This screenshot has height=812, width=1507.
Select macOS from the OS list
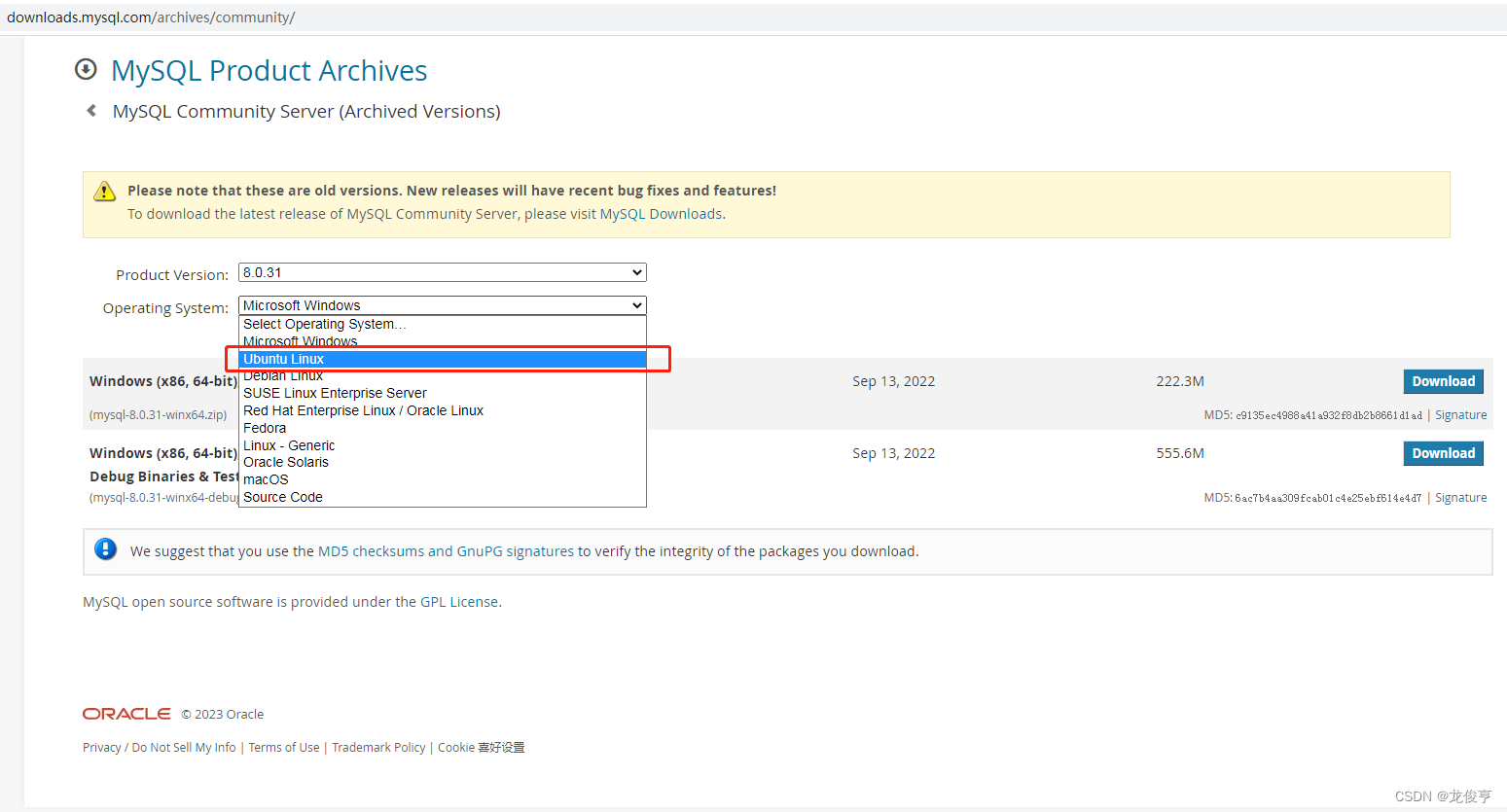tap(443, 479)
